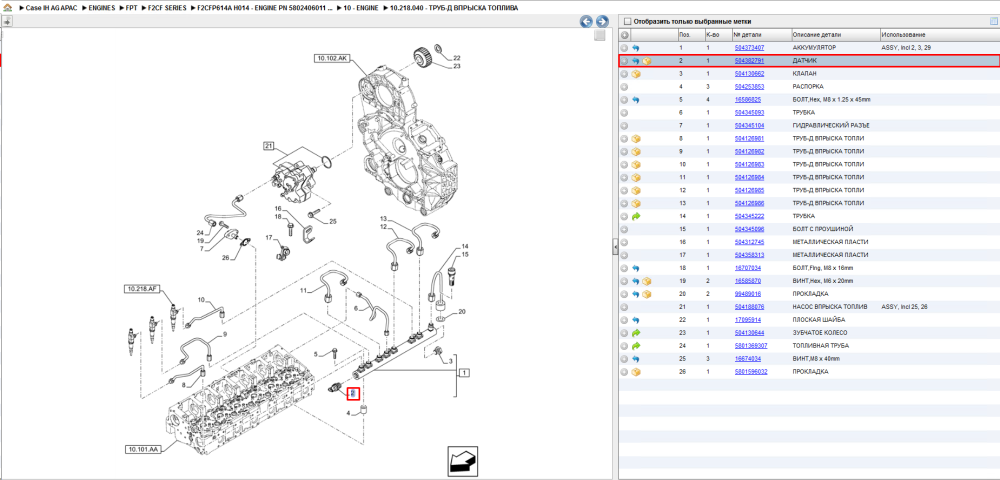The width and height of the screenshot is (1000, 480).
Task: Click the box icon in the position 12 row
Action: click(636, 190)
